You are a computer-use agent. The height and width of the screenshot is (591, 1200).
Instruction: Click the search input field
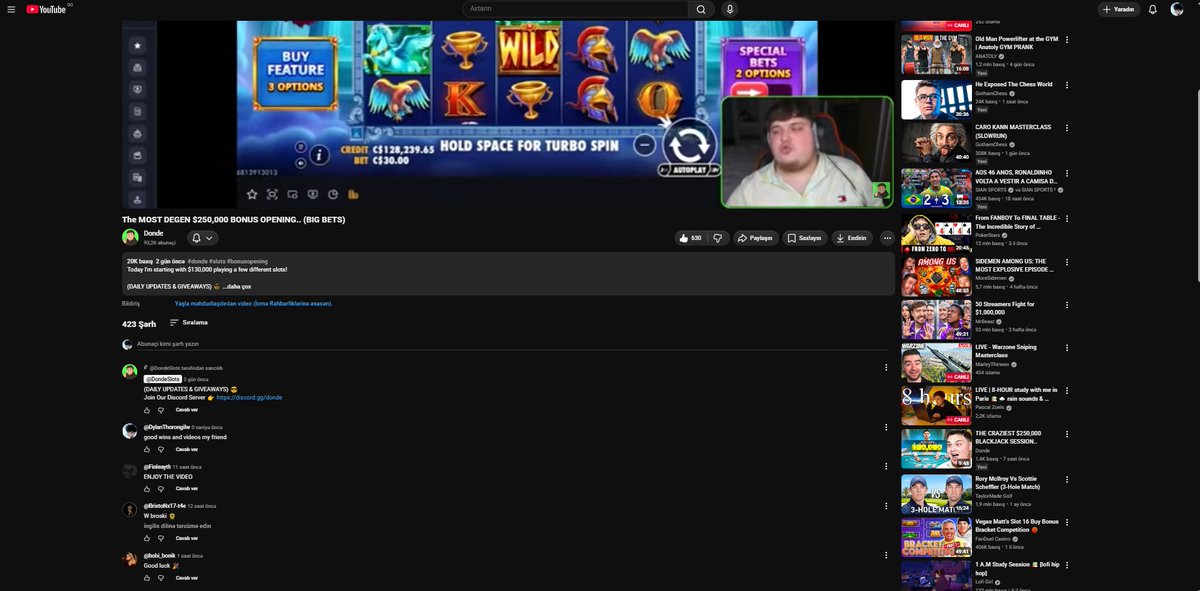(x=575, y=9)
